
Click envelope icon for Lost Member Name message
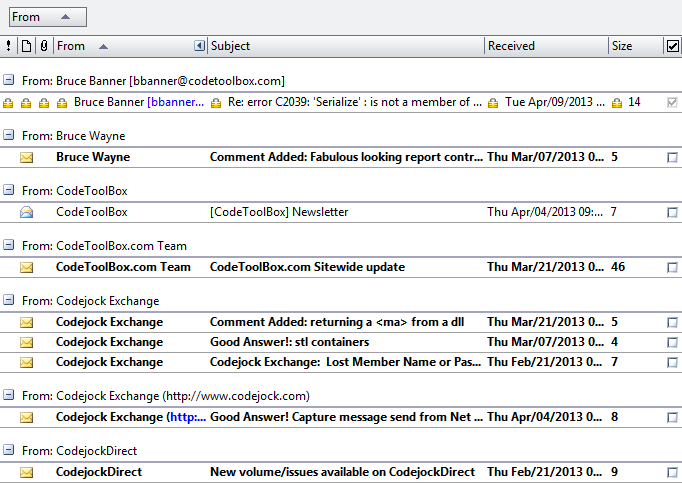(x=27, y=362)
